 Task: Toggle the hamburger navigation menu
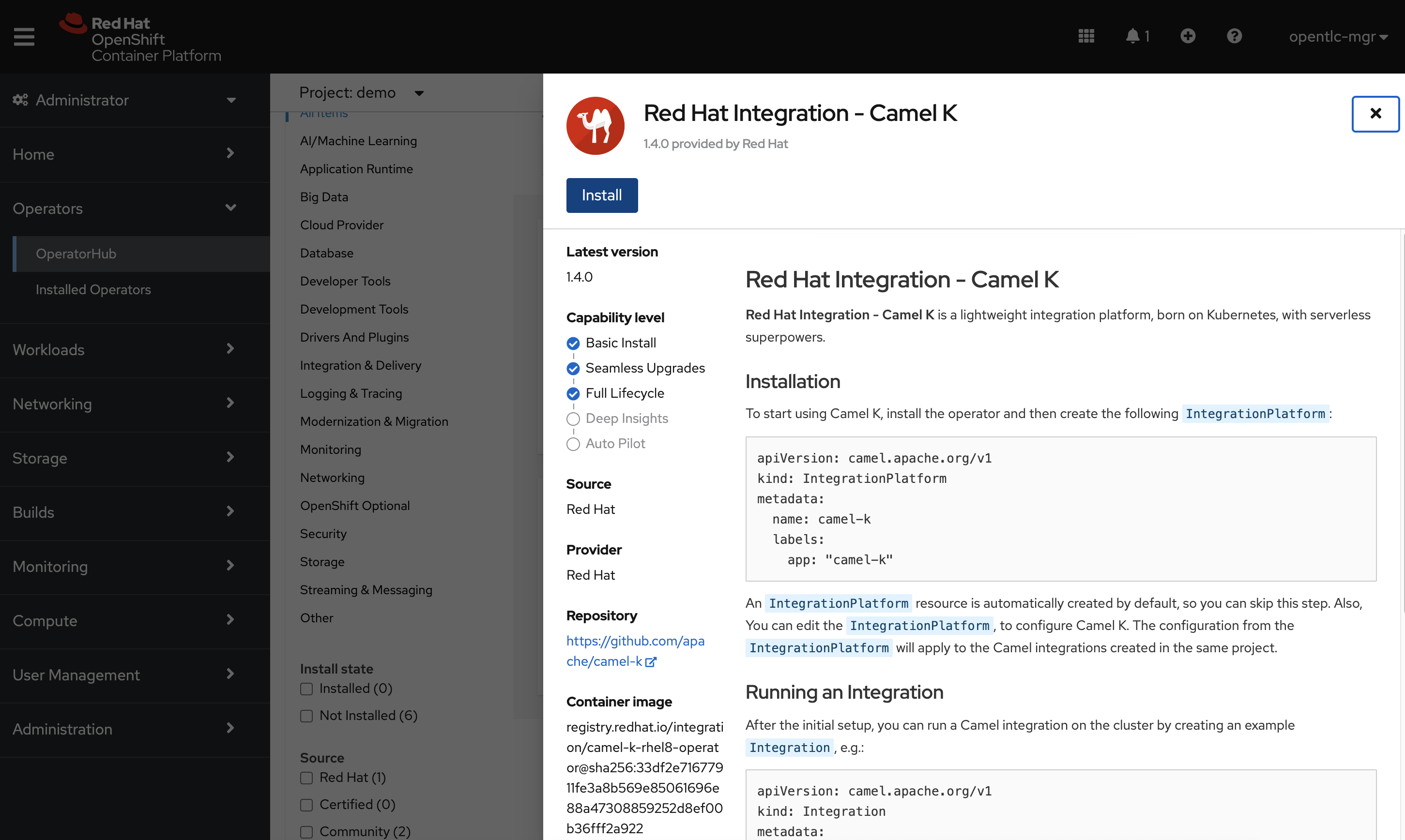[x=24, y=37]
